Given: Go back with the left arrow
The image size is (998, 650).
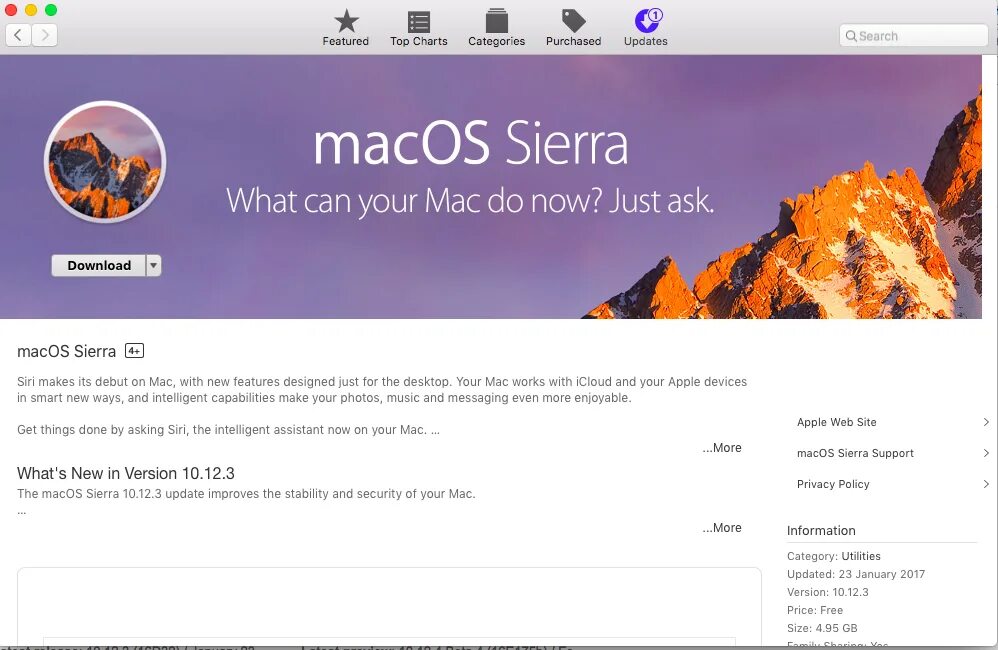Looking at the screenshot, I should click(18, 35).
